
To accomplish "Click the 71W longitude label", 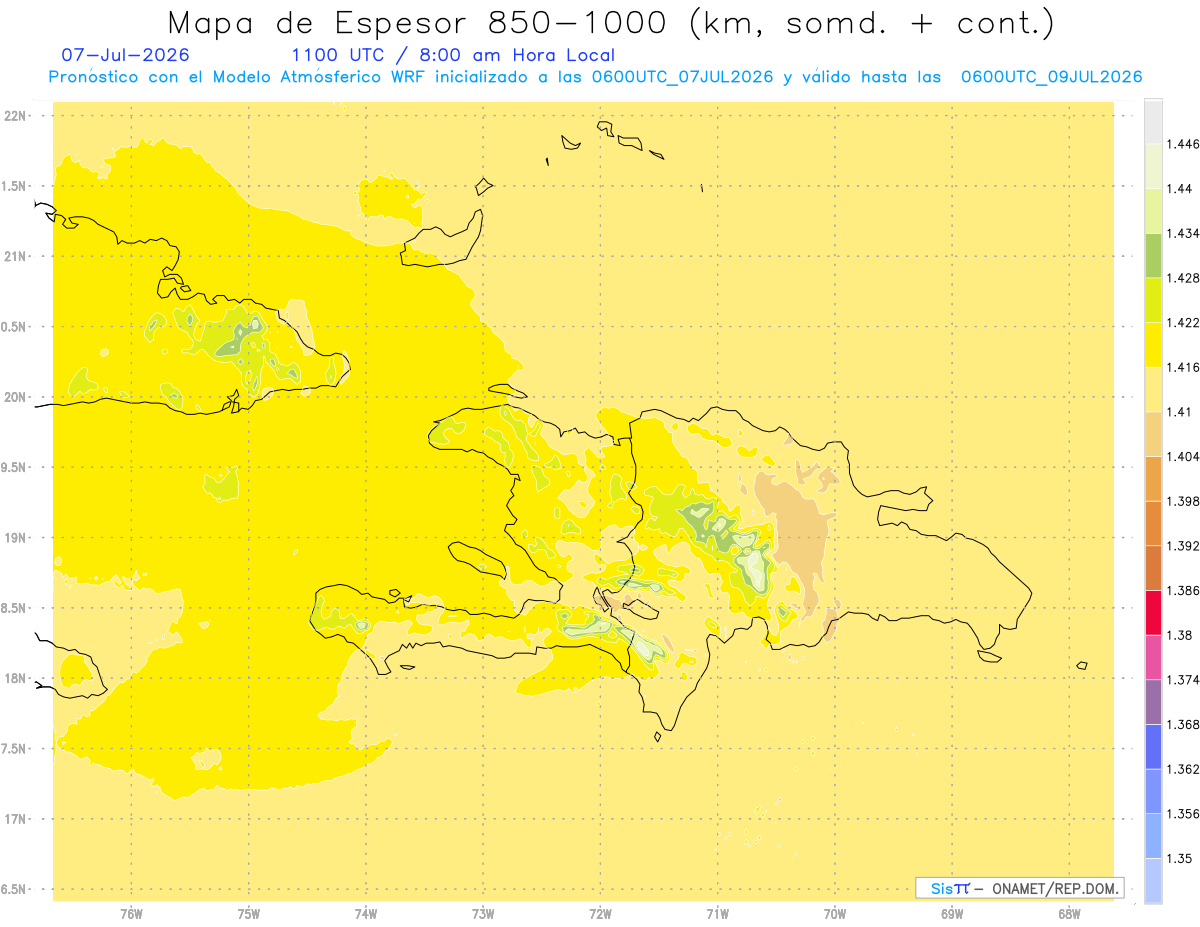I will pyautogui.click(x=717, y=914).
